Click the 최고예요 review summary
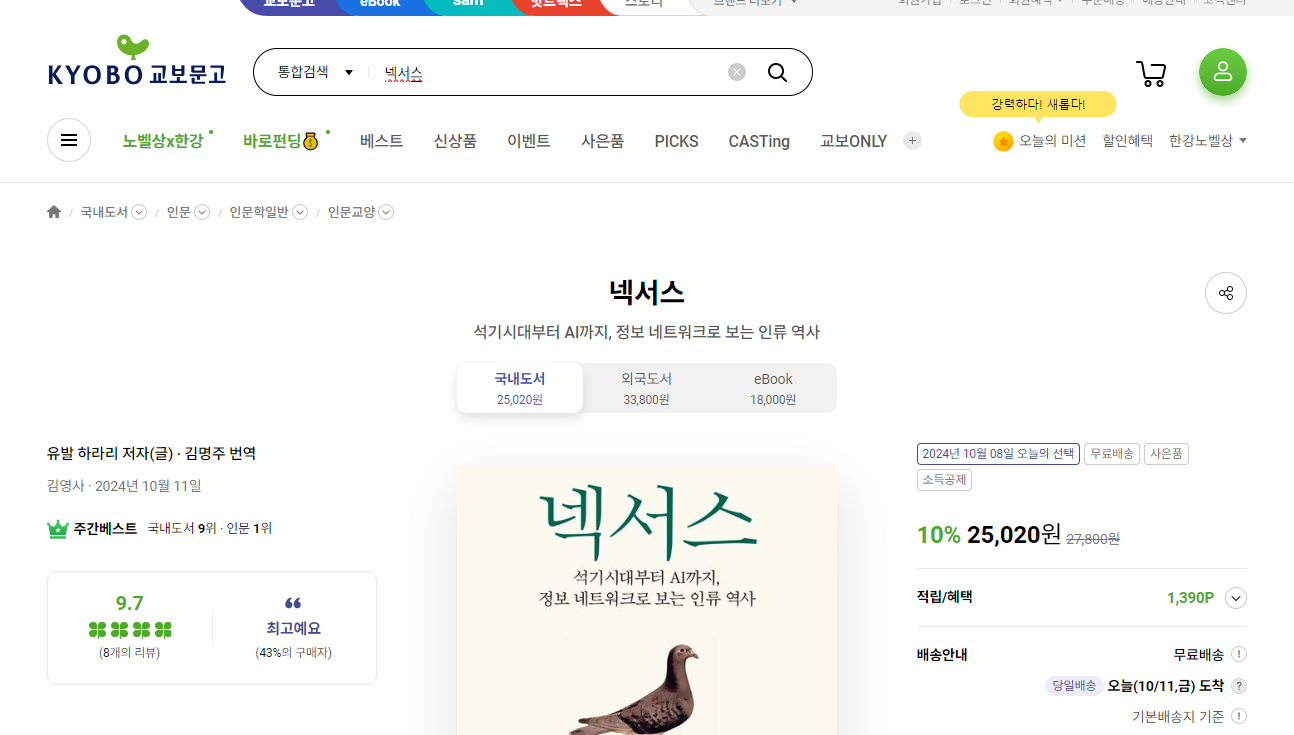Screen dimensions: 1294x735 (293, 629)
